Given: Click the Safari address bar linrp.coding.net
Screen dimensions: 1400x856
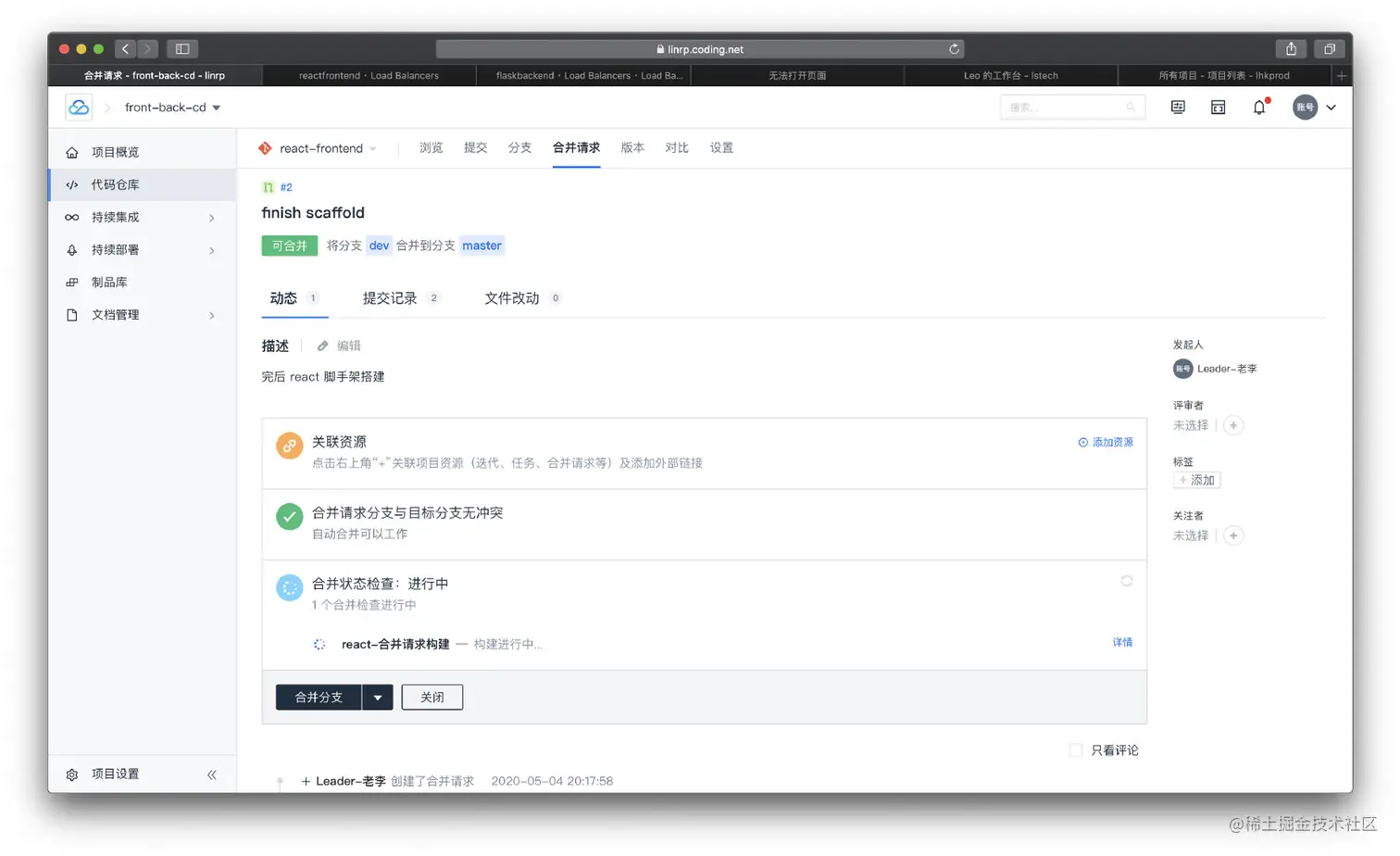Looking at the screenshot, I should 700,49.
